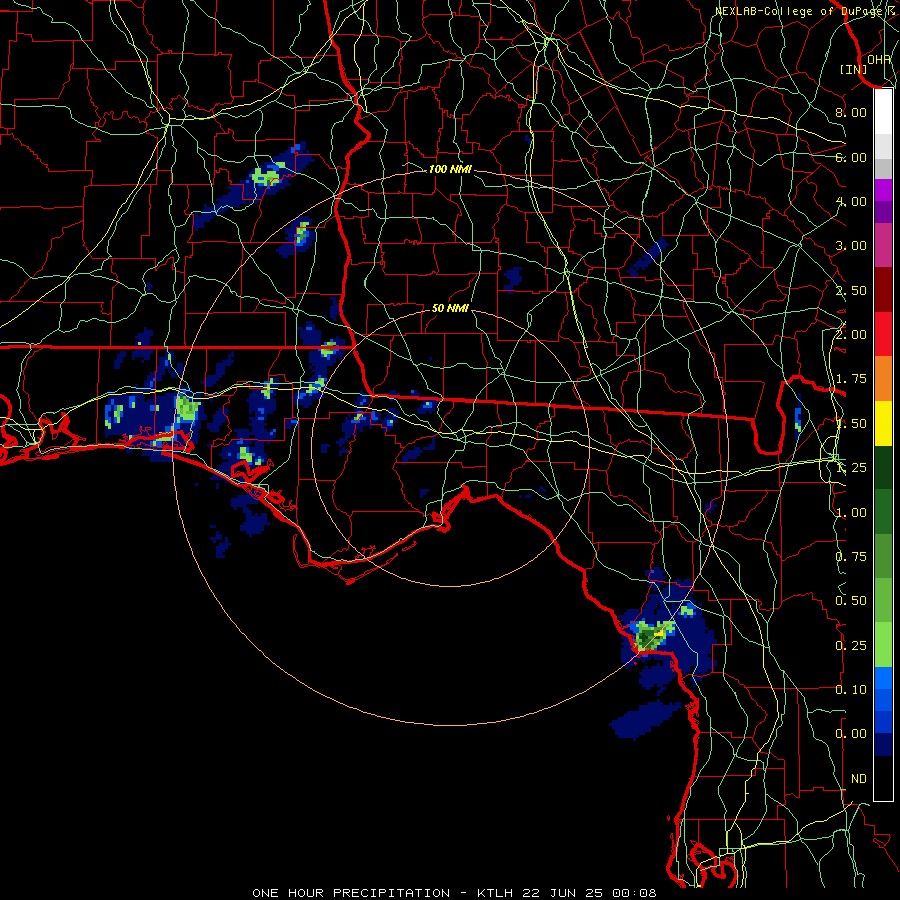Click the orange swatch in the legend bar
Image resolution: width=900 pixels, height=900 pixels.
[x=883, y=379]
